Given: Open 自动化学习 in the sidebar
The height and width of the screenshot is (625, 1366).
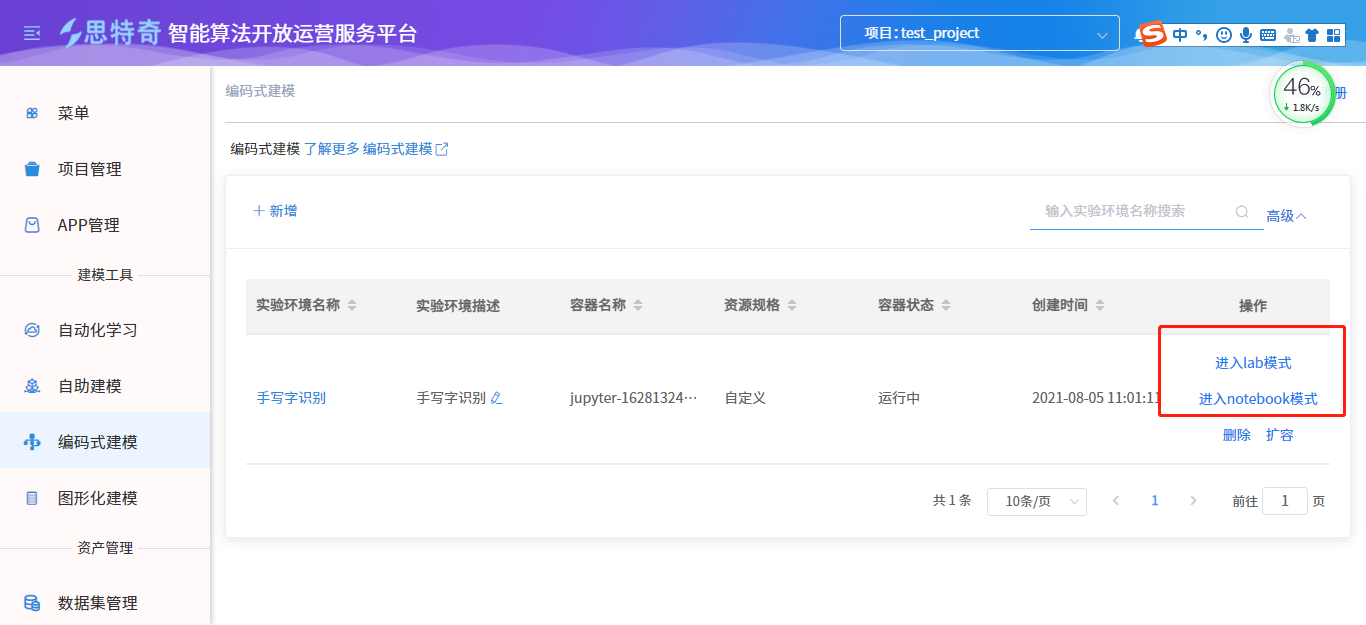Looking at the screenshot, I should (x=105, y=330).
